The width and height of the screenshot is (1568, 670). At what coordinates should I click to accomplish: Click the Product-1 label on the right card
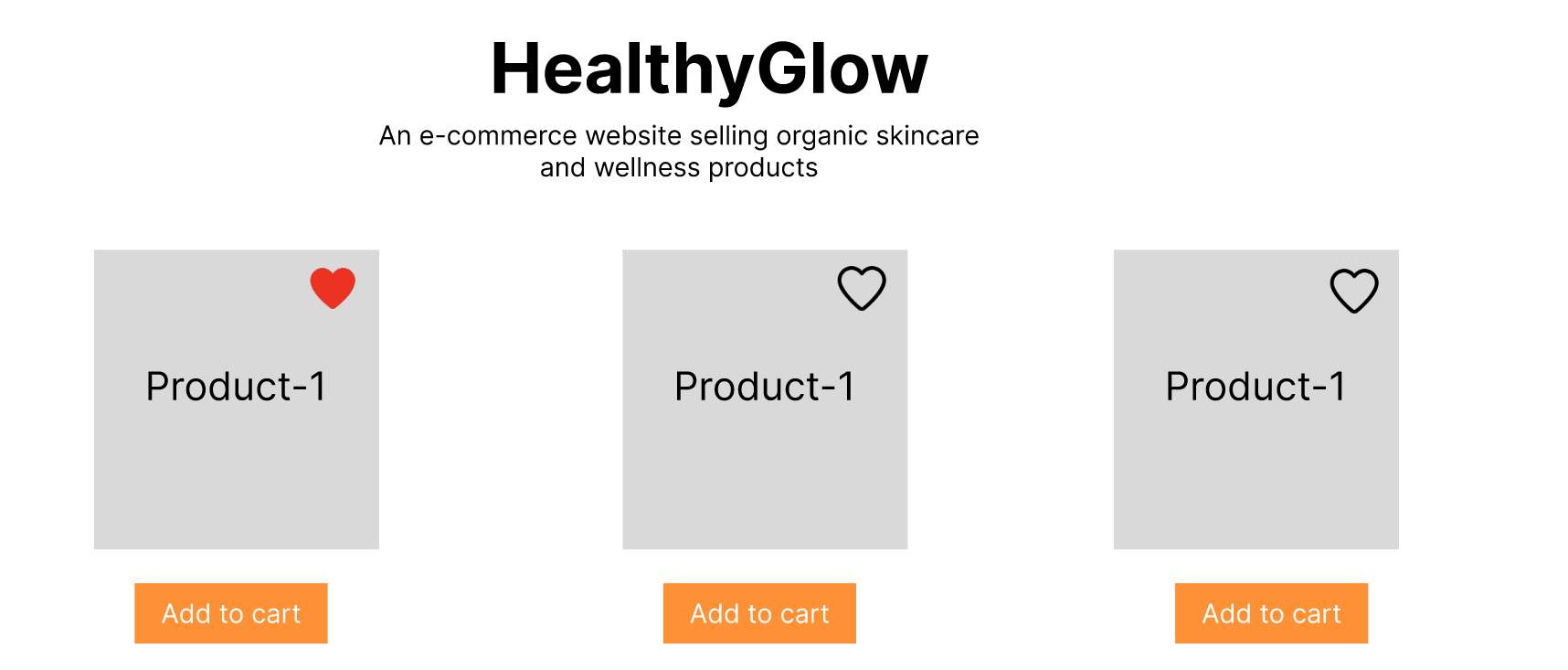pyautogui.click(x=1255, y=387)
